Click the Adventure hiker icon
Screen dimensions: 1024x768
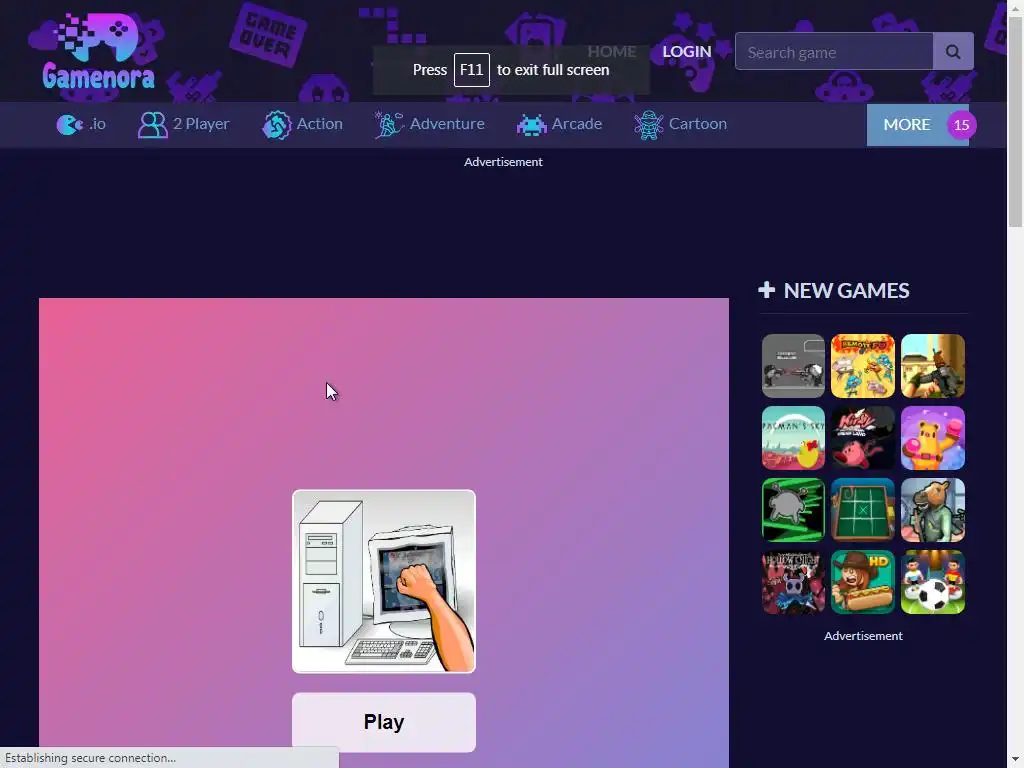(x=389, y=124)
